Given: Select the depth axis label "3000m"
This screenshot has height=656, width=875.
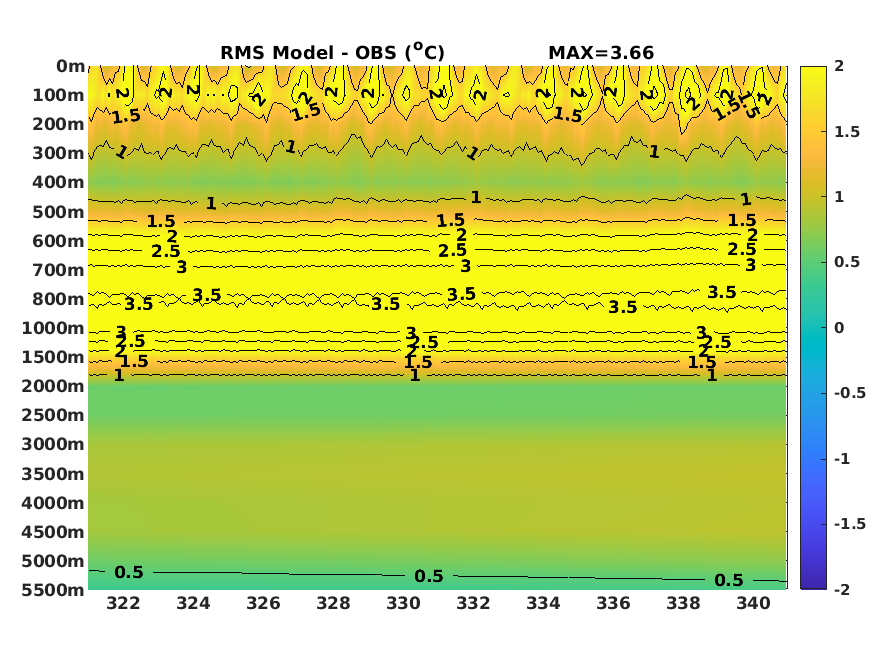Looking at the screenshot, I should coord(53,445).
